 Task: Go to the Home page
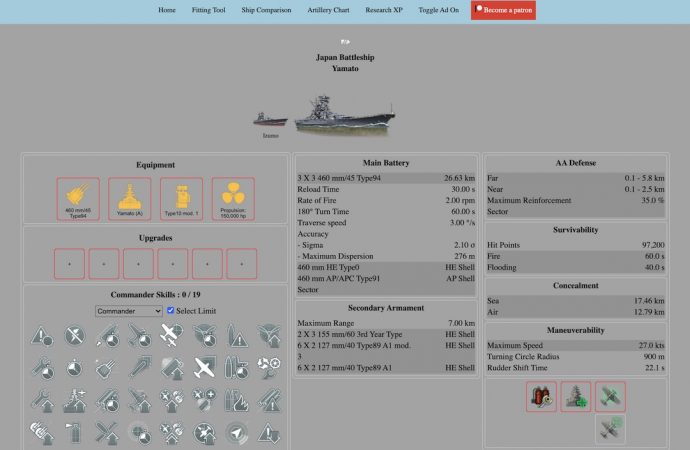[x=167, y=10]
